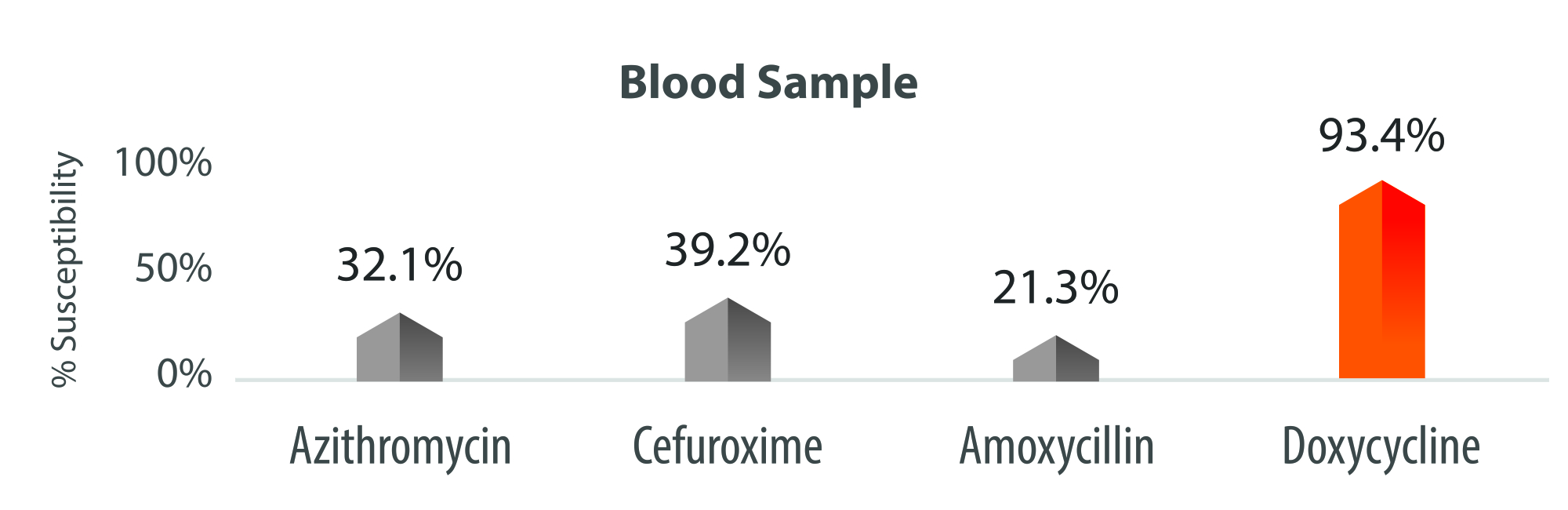This screenshot has height=510, width=1568.
Task: Select the % Susceptibility axis label
Action: (66, 269)
